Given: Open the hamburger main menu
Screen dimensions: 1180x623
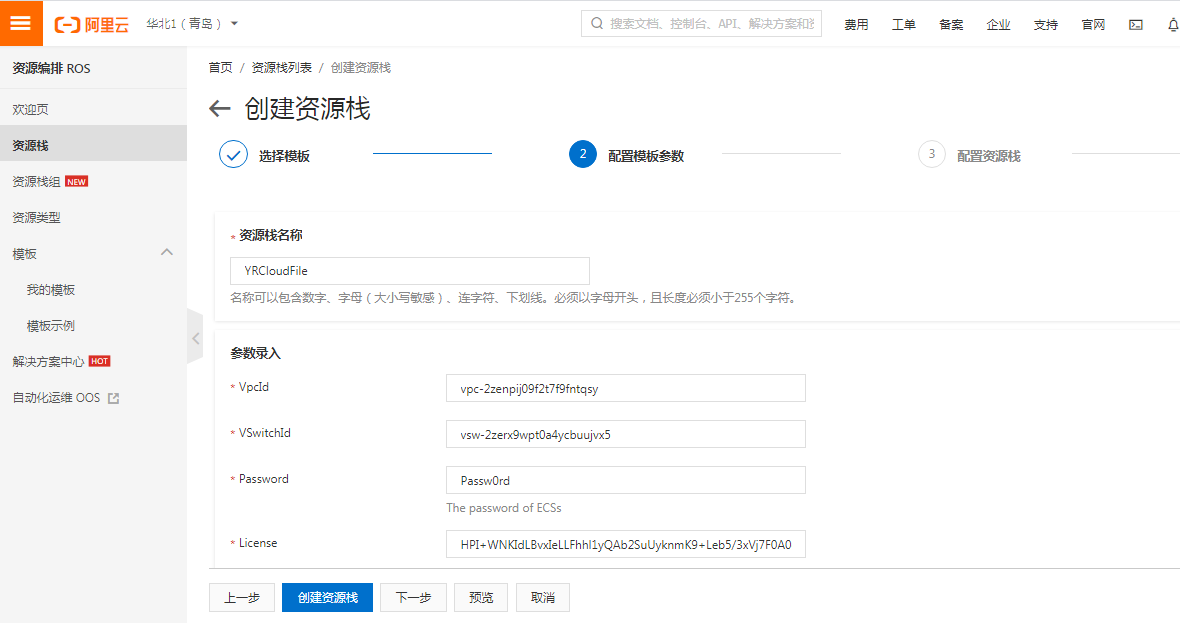Looking at the screenshot, I should point(21,23).
